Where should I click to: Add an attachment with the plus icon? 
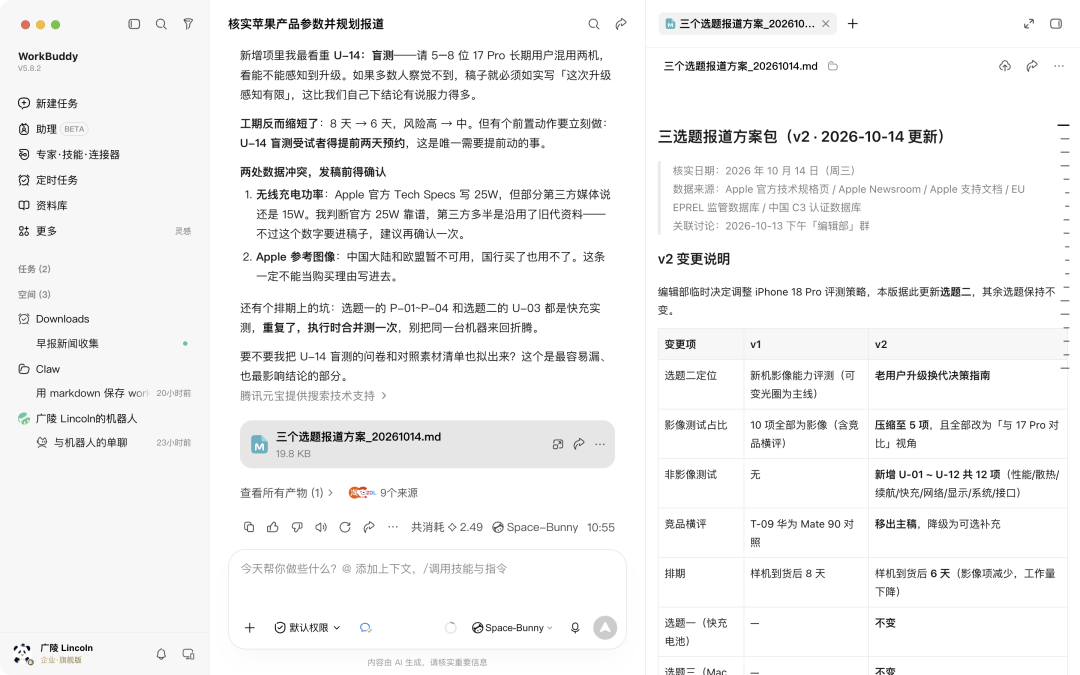250,627
